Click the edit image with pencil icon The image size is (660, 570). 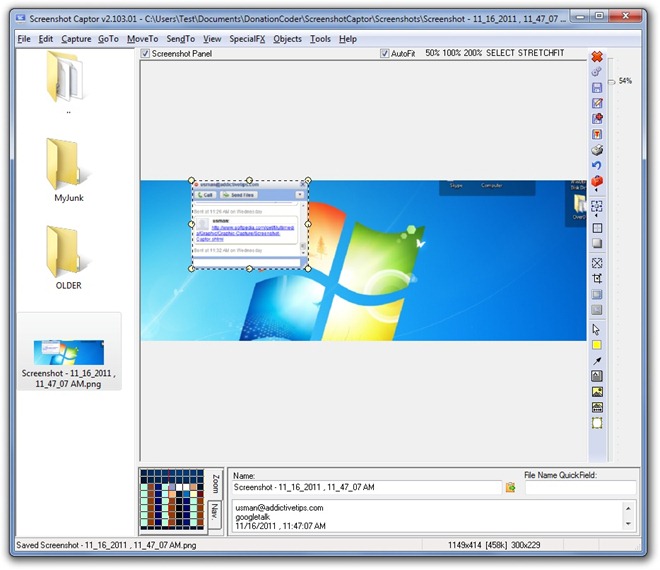point(597,103)
